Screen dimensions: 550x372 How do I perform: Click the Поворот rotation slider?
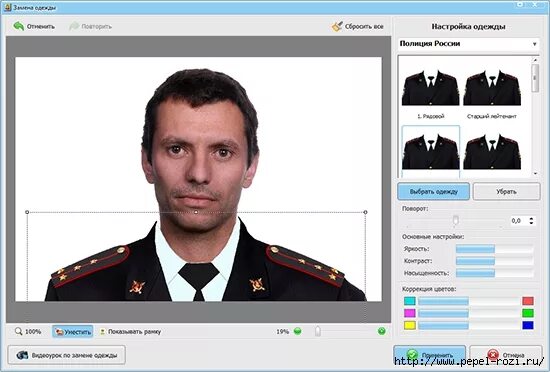(455, 221)
